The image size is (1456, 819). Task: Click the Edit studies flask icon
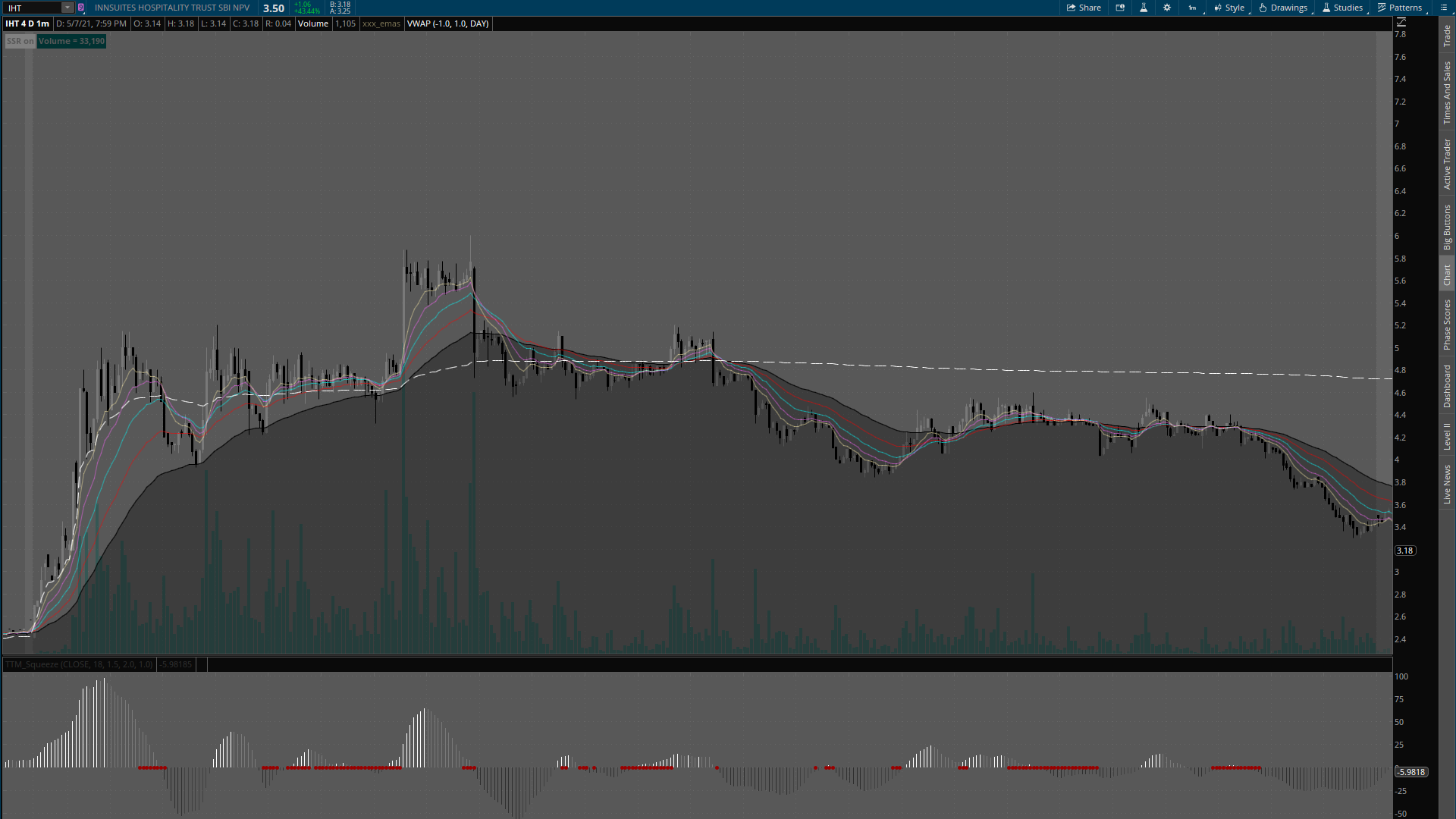(1144, 8)
